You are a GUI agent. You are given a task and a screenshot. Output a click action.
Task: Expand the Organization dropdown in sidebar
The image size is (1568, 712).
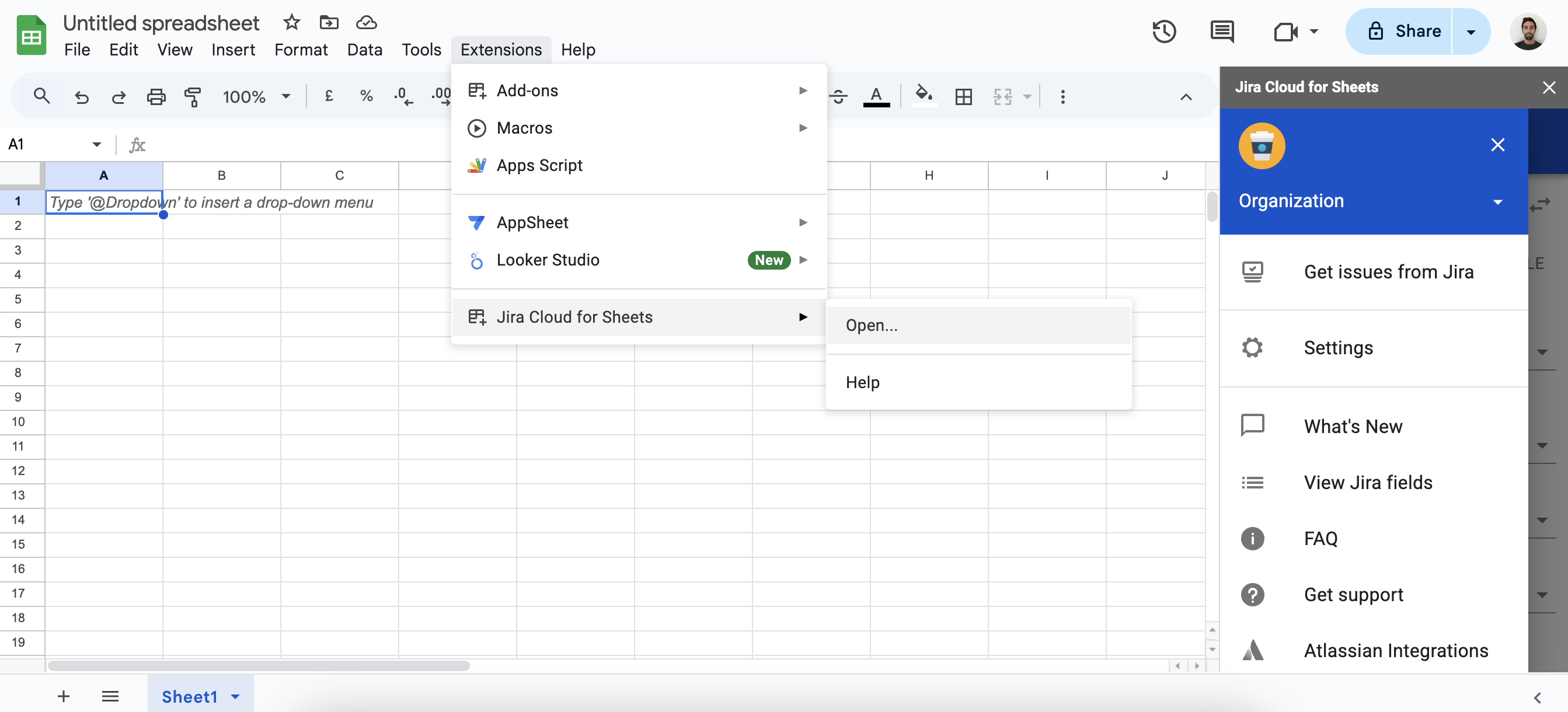[1498, 201]
